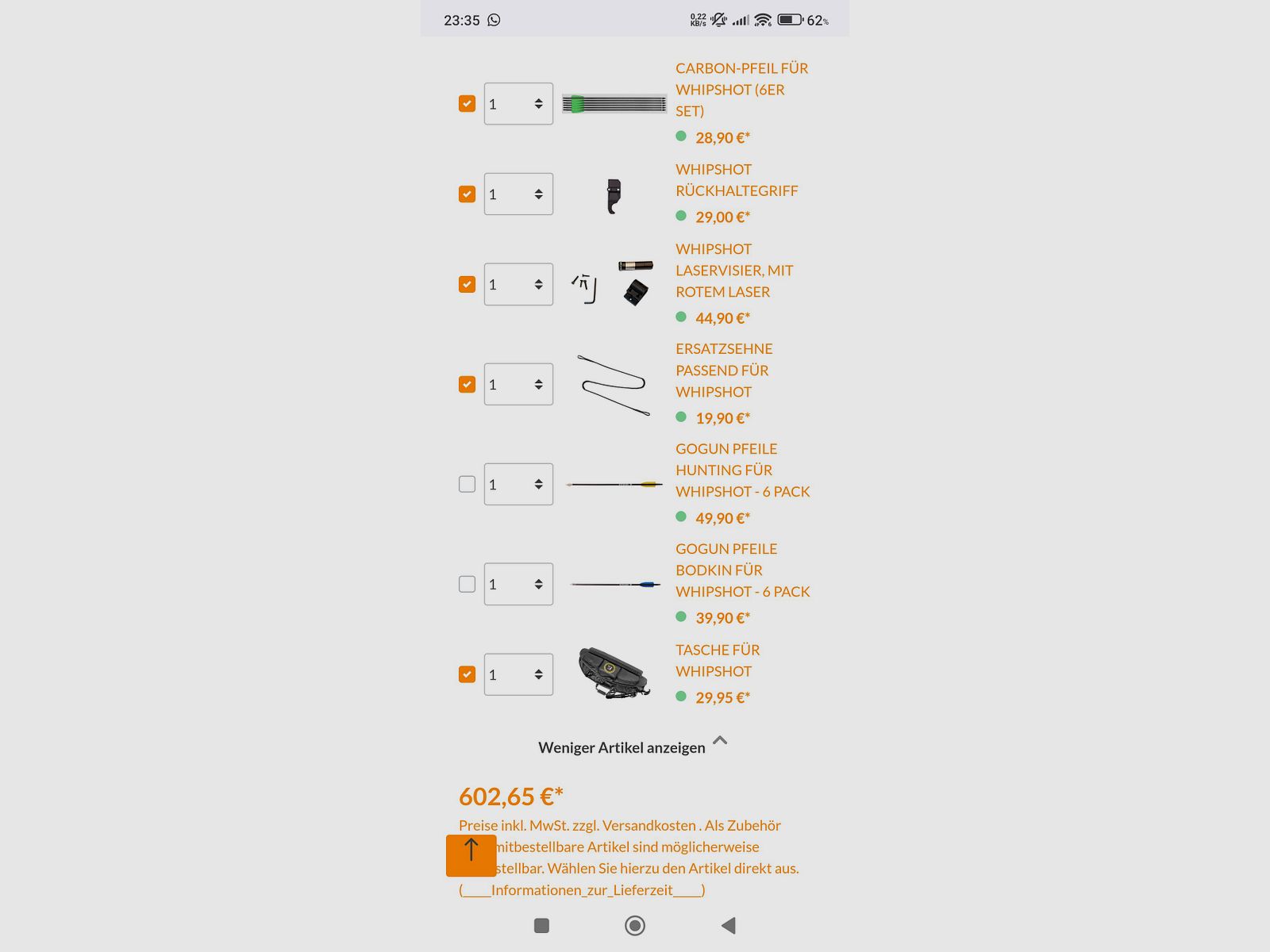Open the Whipshot Rückhaltegriff product link
This screenshot has width=1270, height=952.
[737, 180]
